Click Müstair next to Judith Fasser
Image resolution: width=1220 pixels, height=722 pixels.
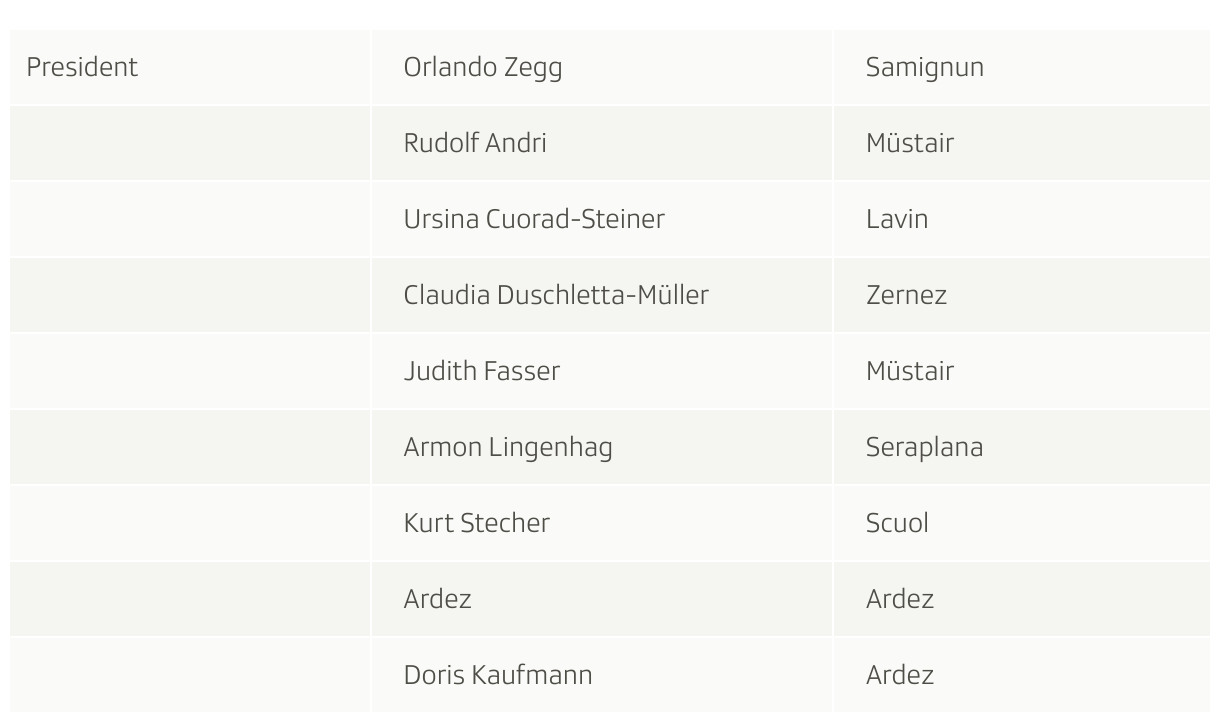click(x=909, y=371)
